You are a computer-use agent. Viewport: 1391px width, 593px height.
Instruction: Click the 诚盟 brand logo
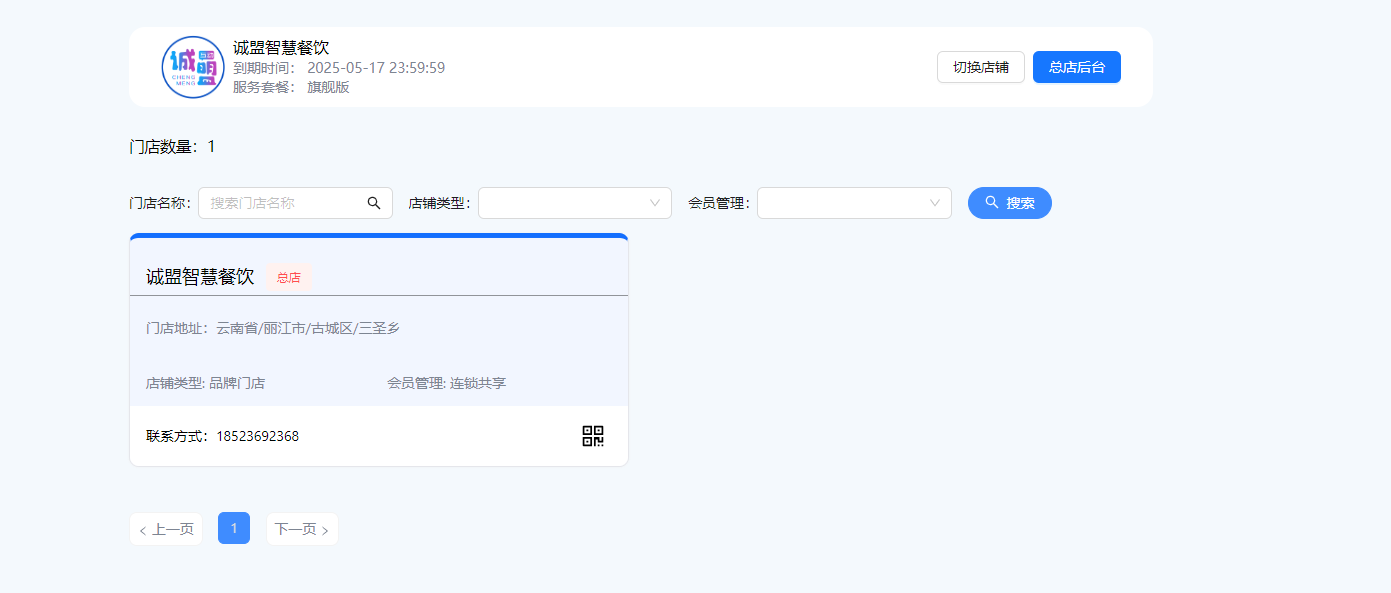(x=193, y=67)
